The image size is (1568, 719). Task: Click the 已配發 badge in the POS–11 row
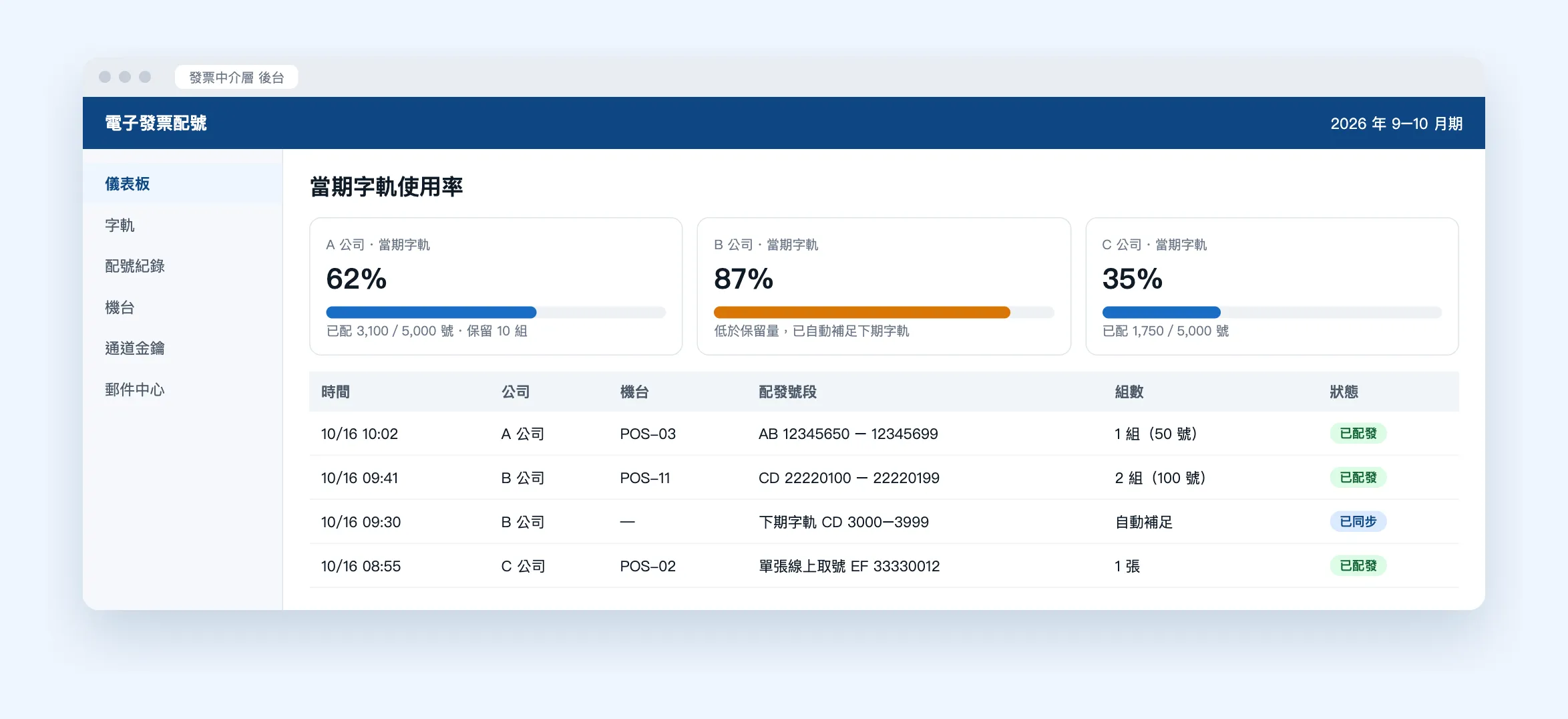pos(1358,478)
